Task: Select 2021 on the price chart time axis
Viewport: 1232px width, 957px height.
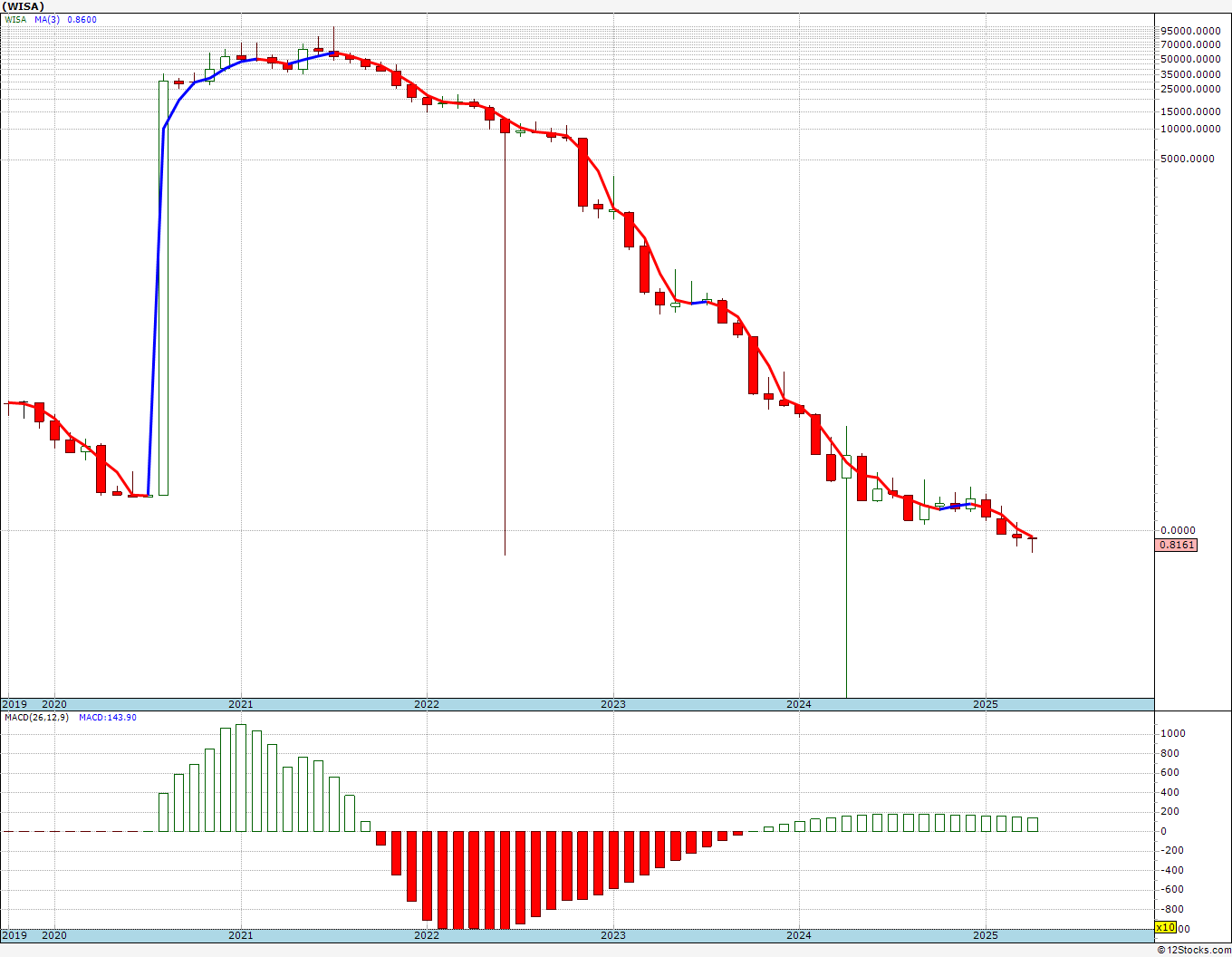Action: pos(241,704)
